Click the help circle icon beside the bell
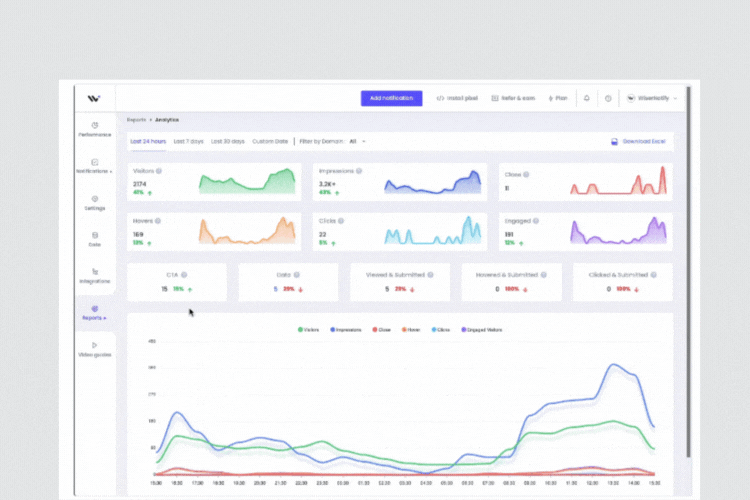Viewport: 750px width, 500px height. point(608,98)
